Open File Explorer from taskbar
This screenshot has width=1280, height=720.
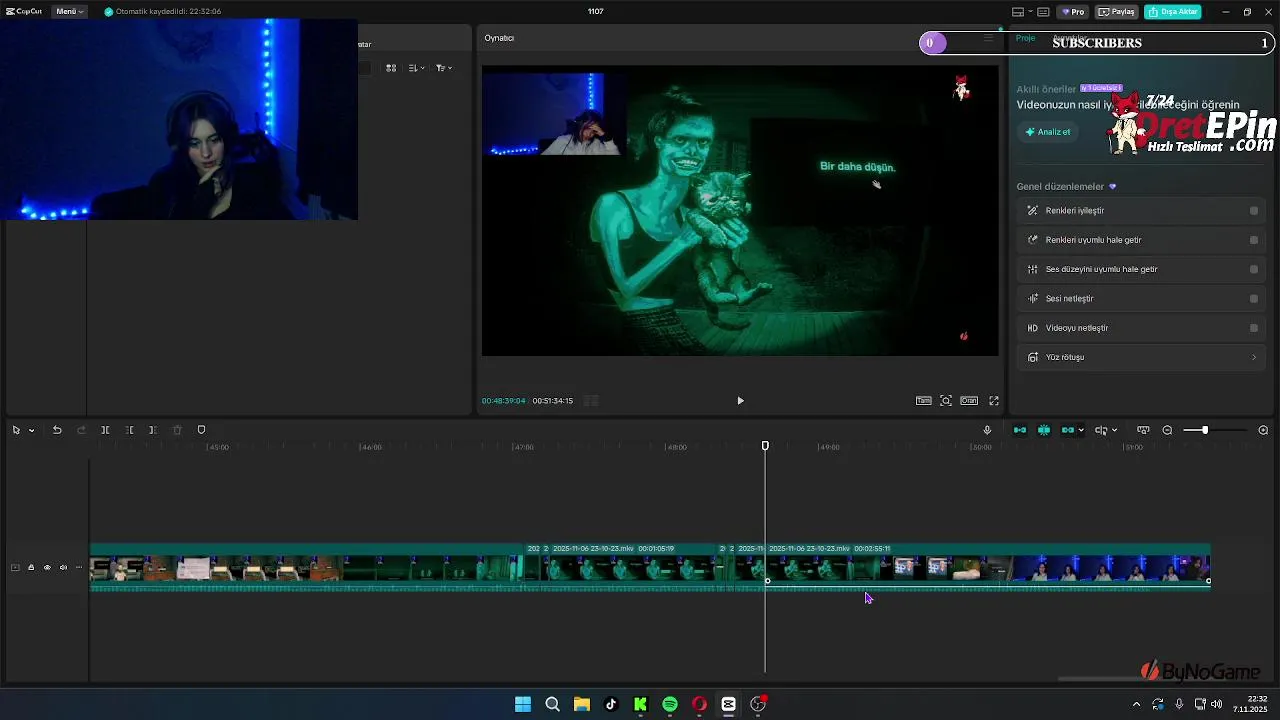581,704
